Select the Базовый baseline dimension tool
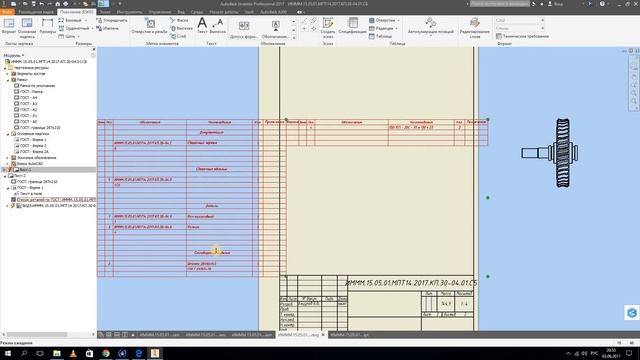Image resolution: width=640 pixels, height=360 pixels. tap(70, 20)
